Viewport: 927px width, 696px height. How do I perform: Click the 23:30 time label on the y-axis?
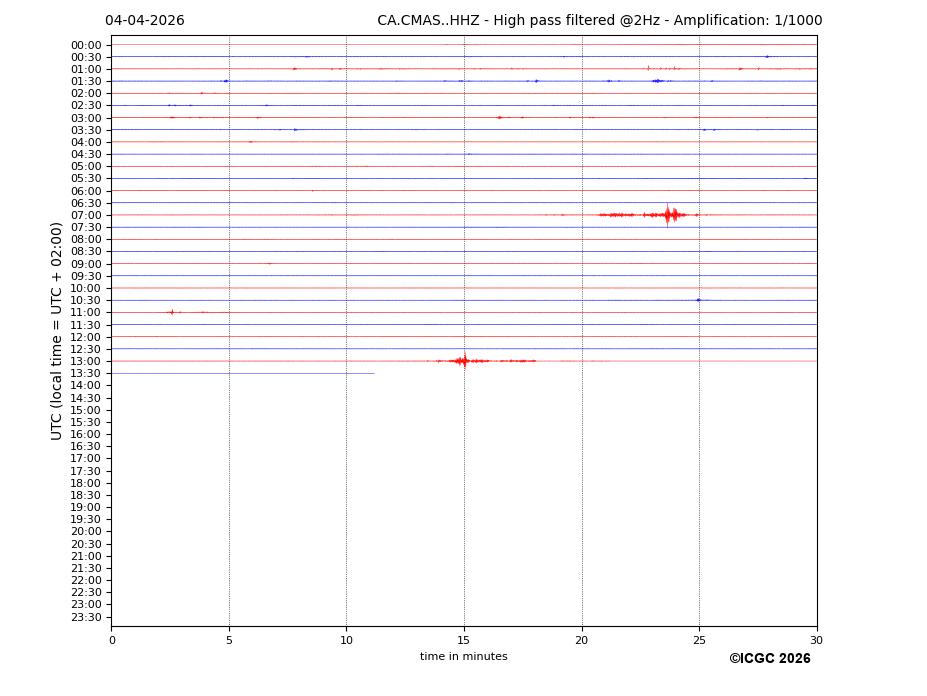click(x=86, y=617)
